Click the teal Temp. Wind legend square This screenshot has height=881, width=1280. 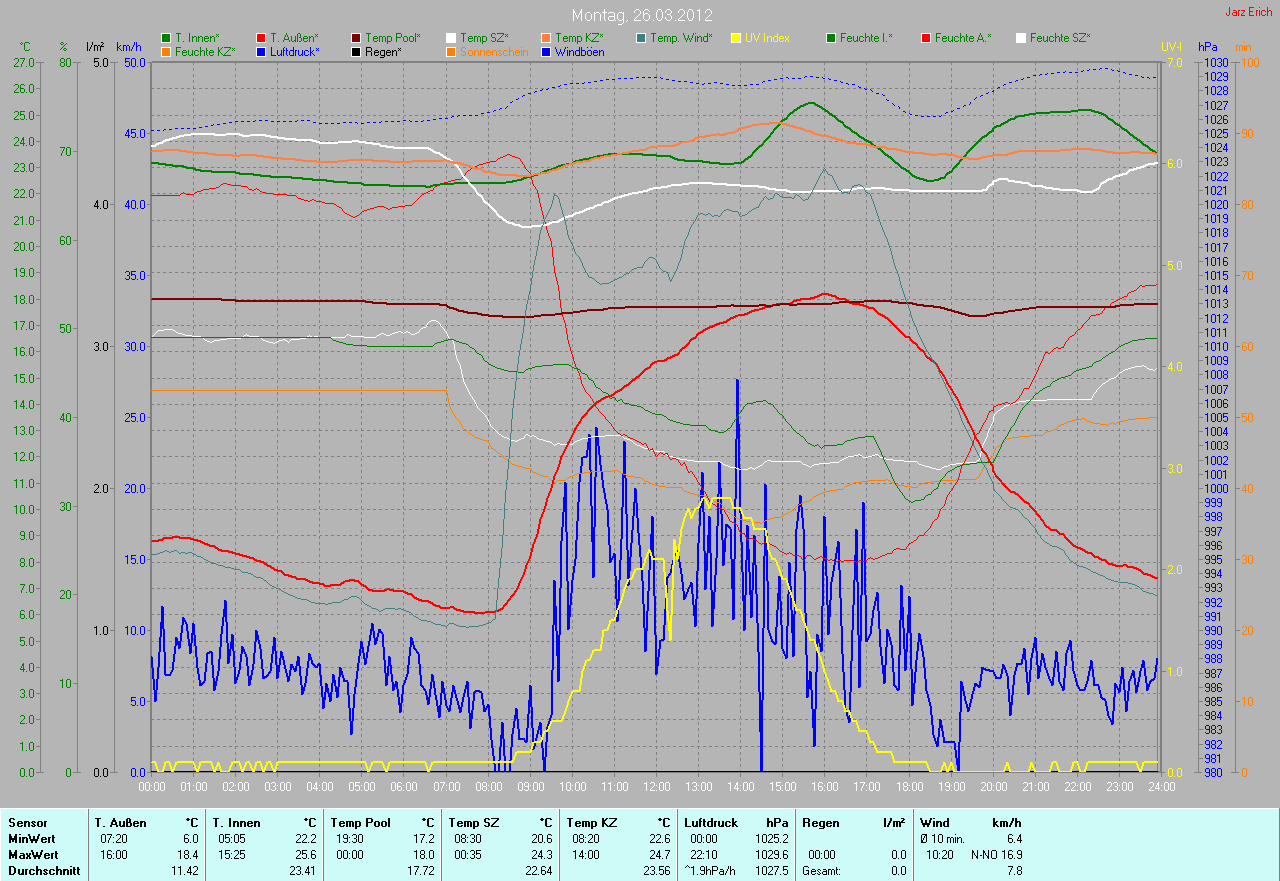tap(641, 38)
